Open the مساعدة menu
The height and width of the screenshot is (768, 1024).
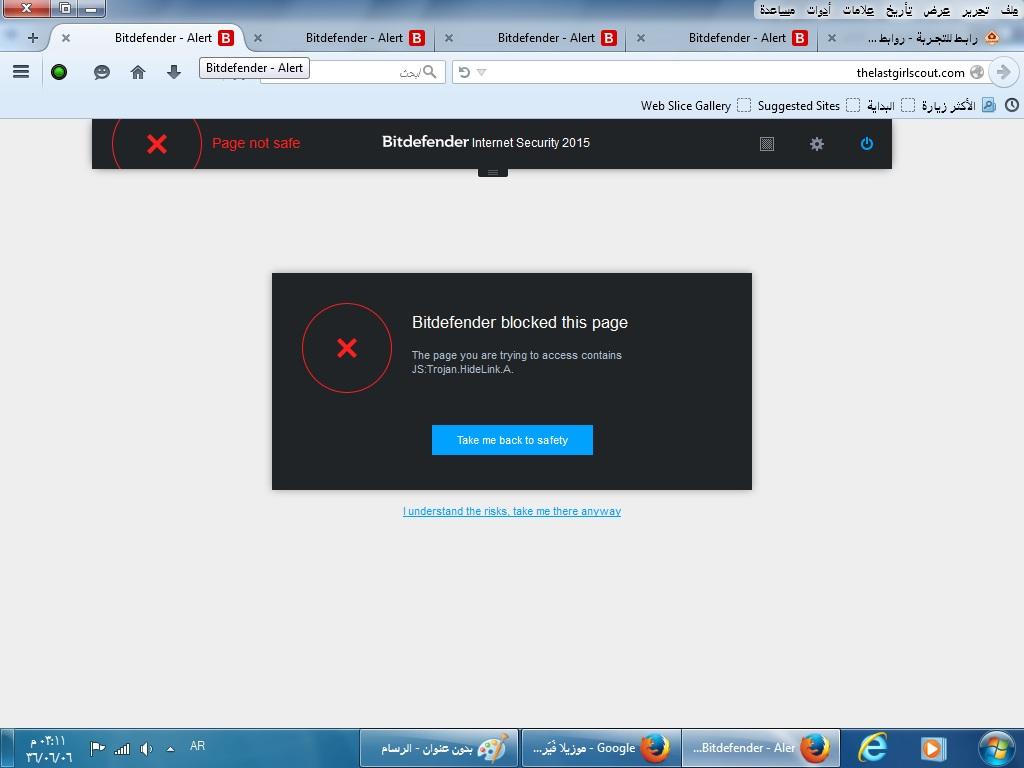click(777, 10)
